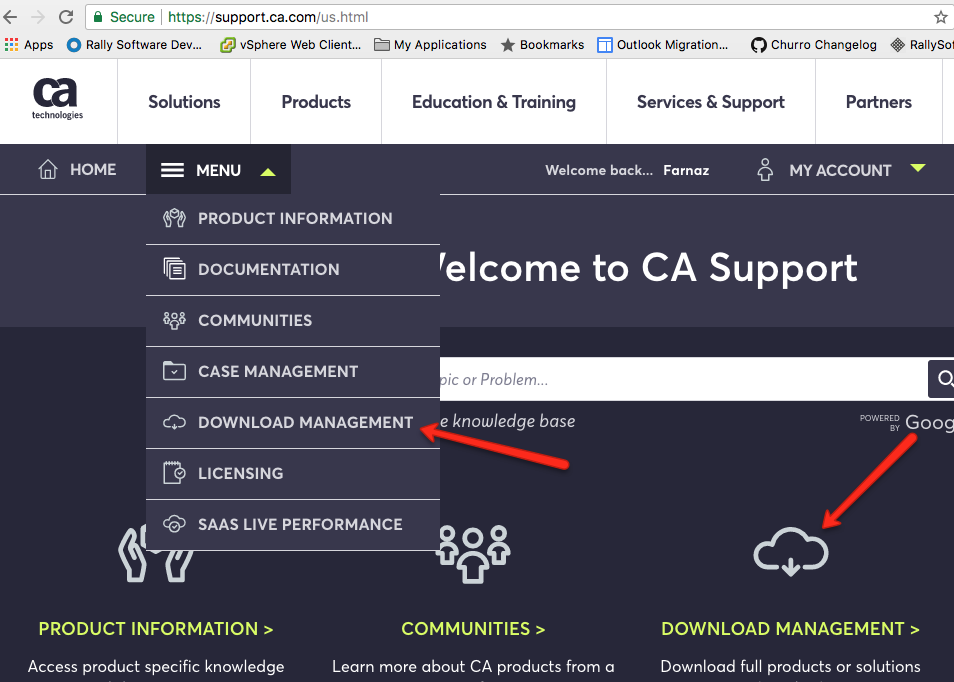
Task: Click the browser back arrow
Action: tap(11, 17)
